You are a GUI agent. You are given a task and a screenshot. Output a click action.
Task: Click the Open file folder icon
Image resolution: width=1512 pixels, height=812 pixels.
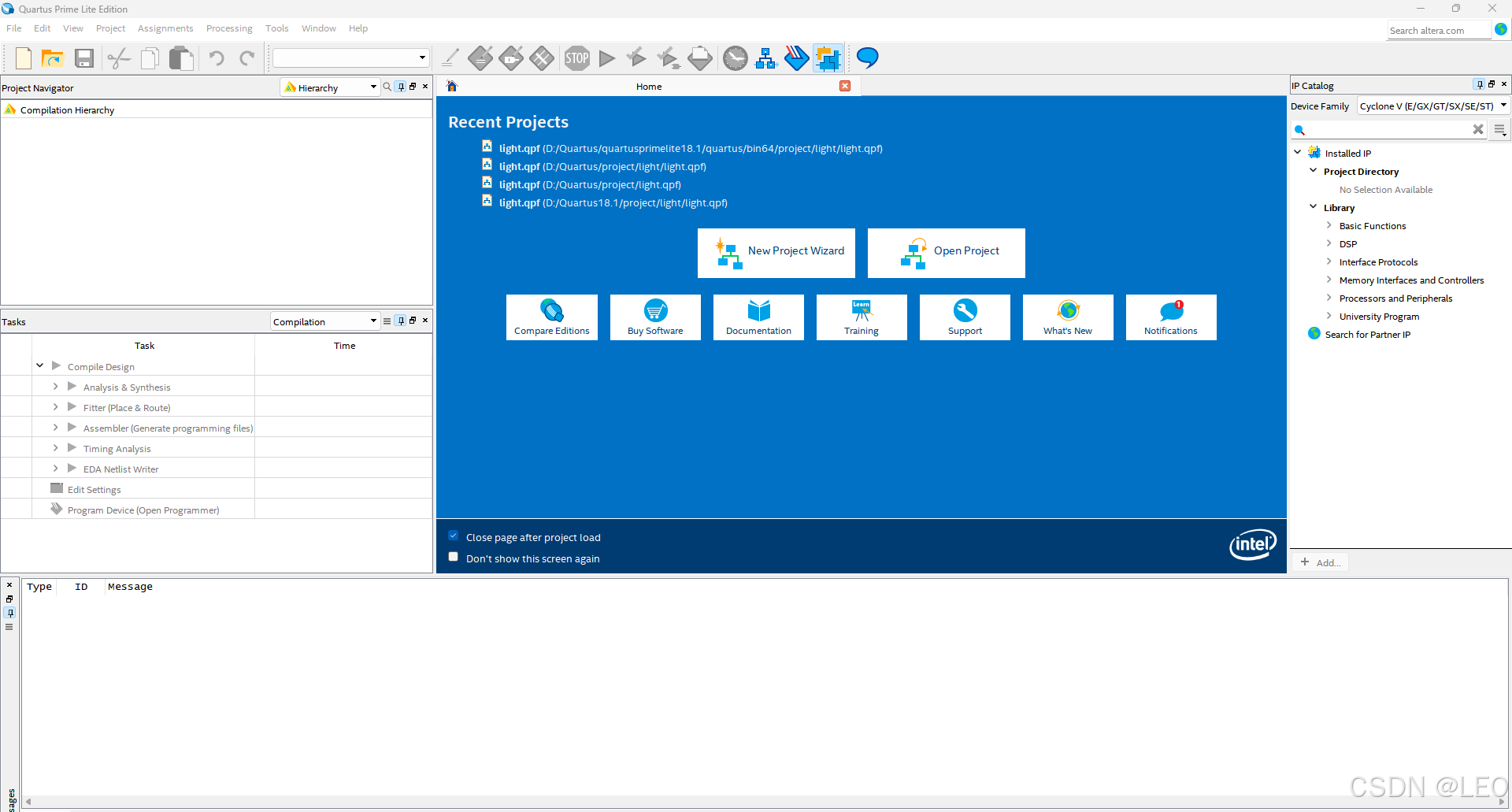(53, 58)
